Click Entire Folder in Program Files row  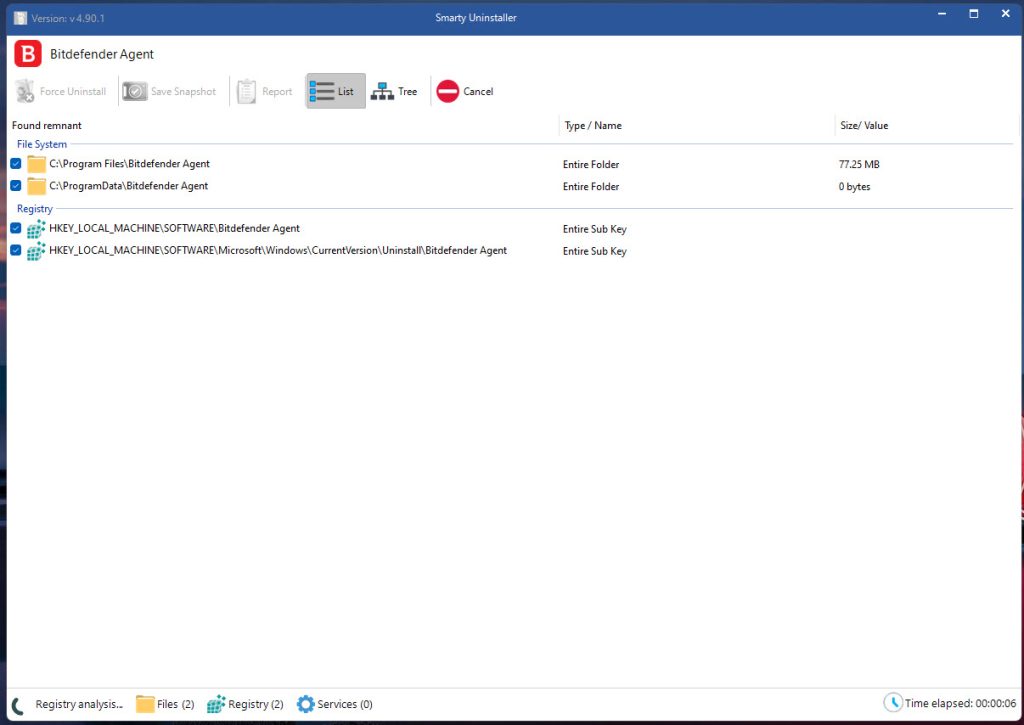pos(591,165)
